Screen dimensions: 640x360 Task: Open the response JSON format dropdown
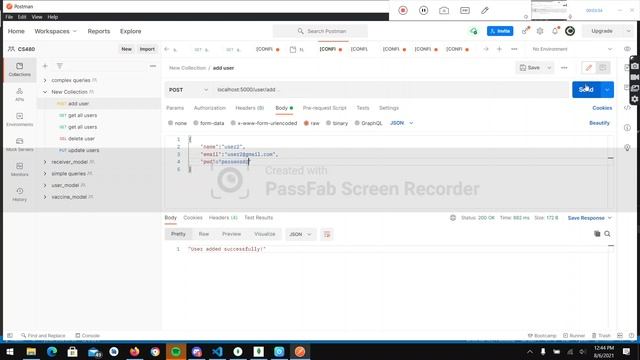pyautogui.click(x=300, y=234)
